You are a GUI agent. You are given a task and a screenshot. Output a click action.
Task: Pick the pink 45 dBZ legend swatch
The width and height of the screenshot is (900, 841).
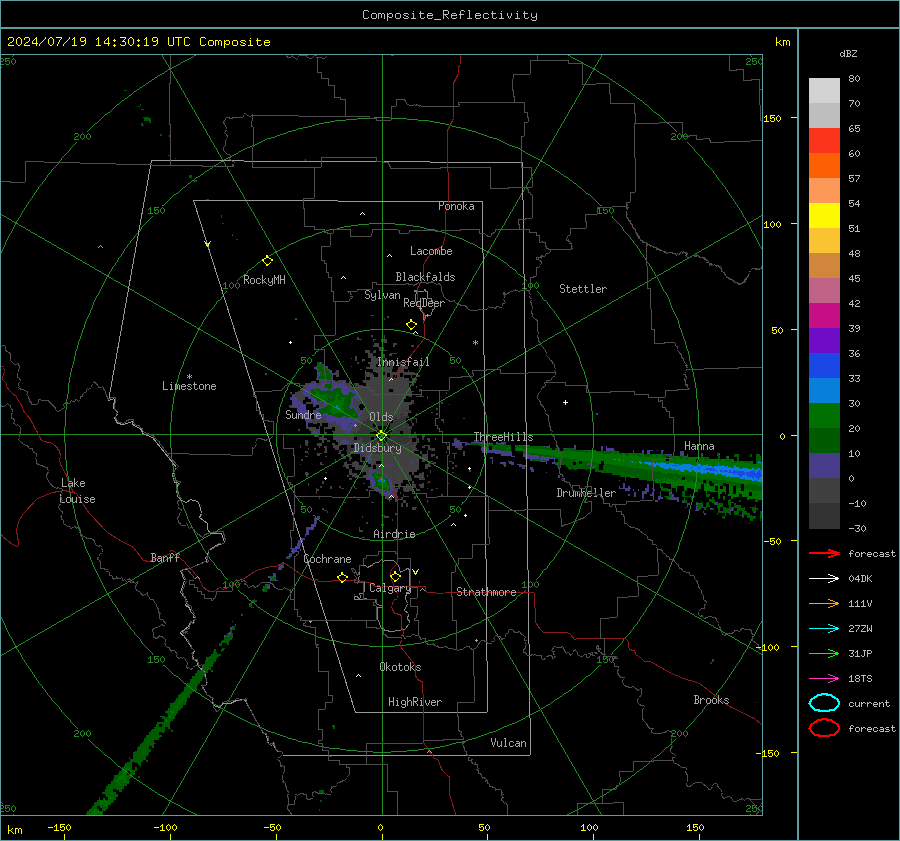(x=824, y=291)
